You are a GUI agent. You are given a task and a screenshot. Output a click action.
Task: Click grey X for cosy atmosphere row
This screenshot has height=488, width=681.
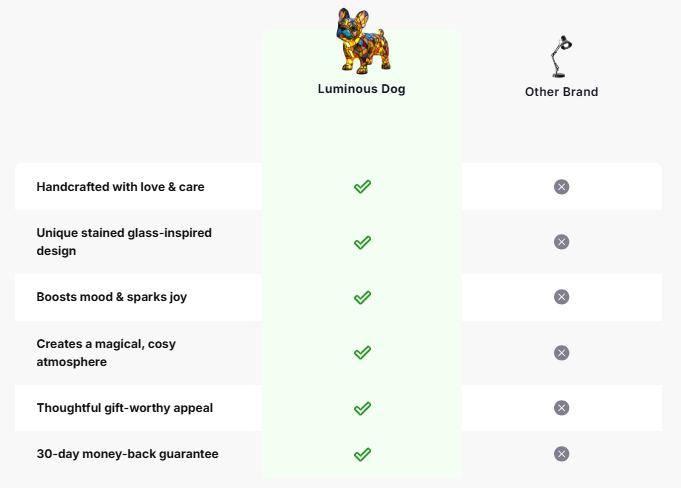tap(561, 352)
